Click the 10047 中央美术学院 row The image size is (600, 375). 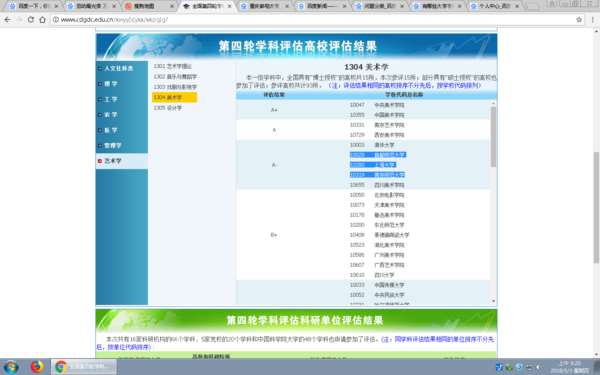[377, 105]
